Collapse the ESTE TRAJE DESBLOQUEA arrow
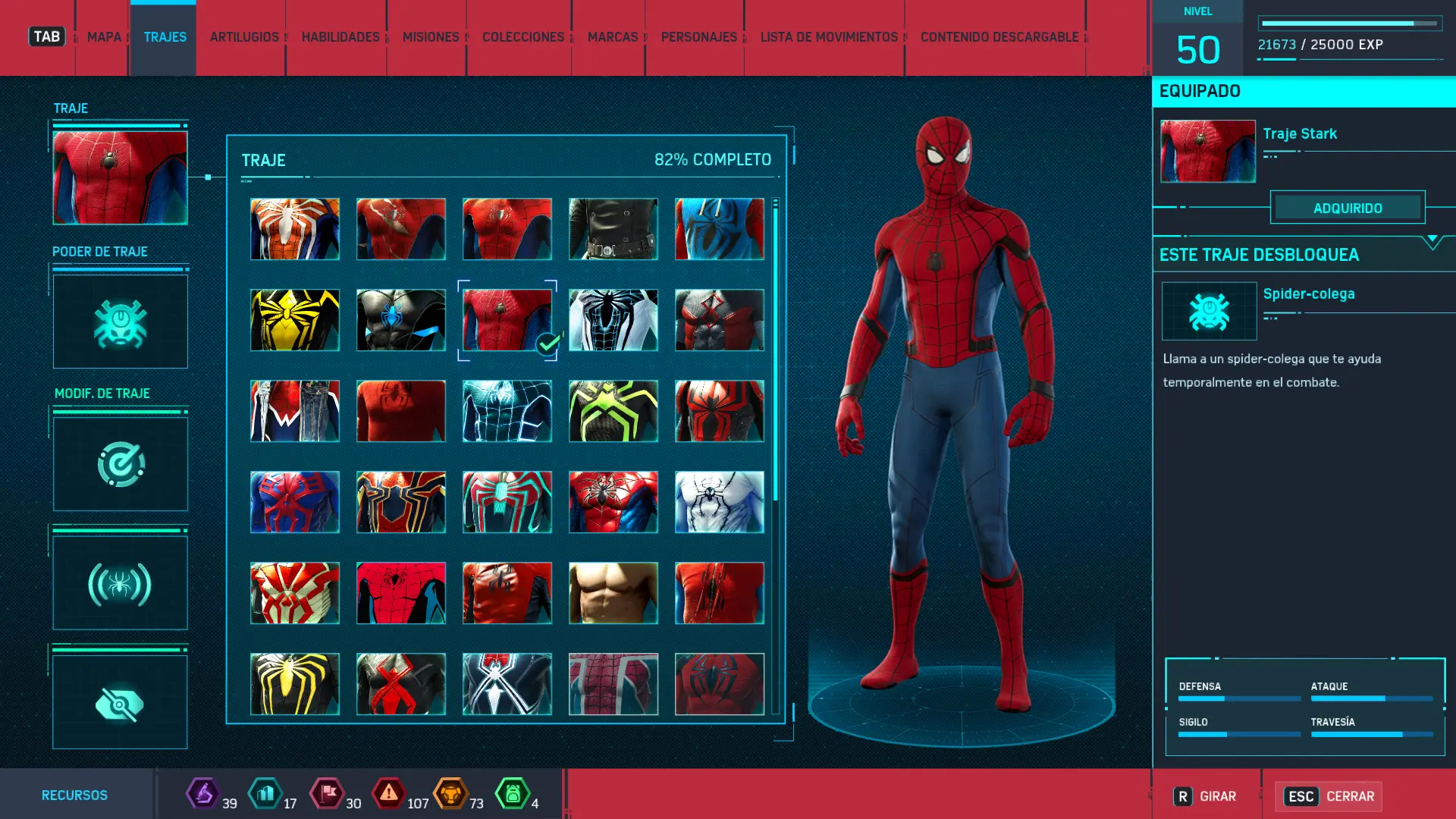This screenshot has height=819, width=1456. [x=1432, y=242]
